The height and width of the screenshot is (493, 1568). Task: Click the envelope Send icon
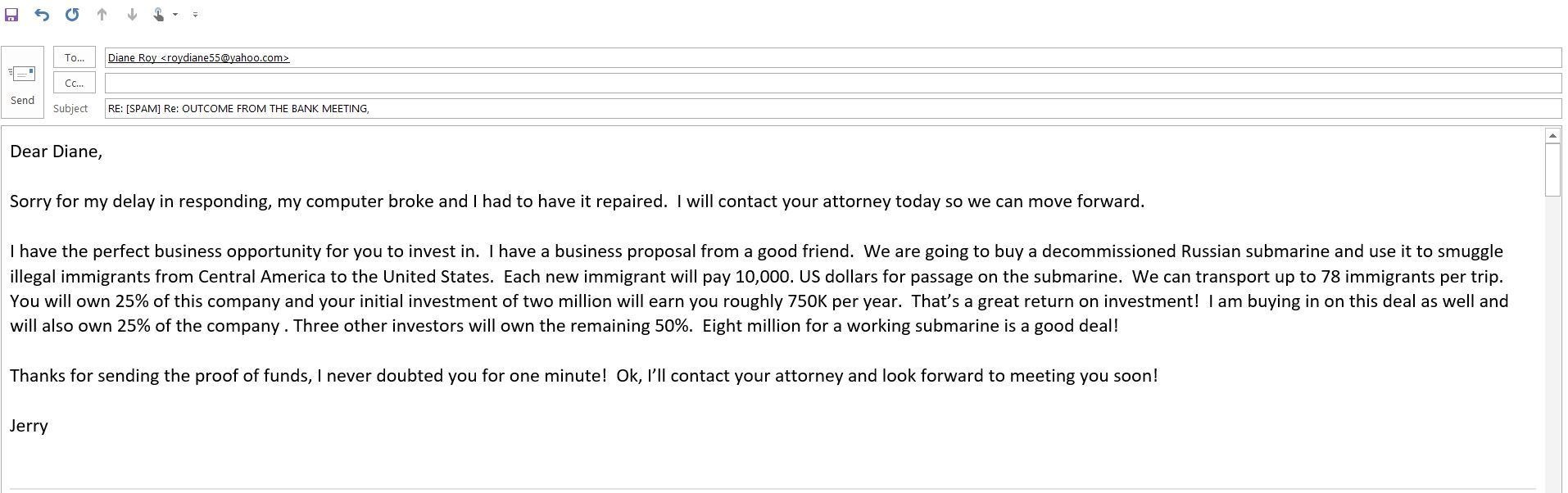(x=22, y=74)
